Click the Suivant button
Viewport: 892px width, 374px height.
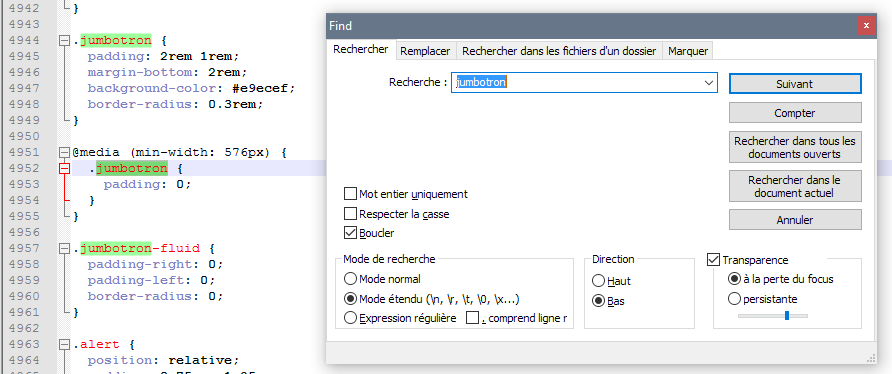tap(795, 84)
